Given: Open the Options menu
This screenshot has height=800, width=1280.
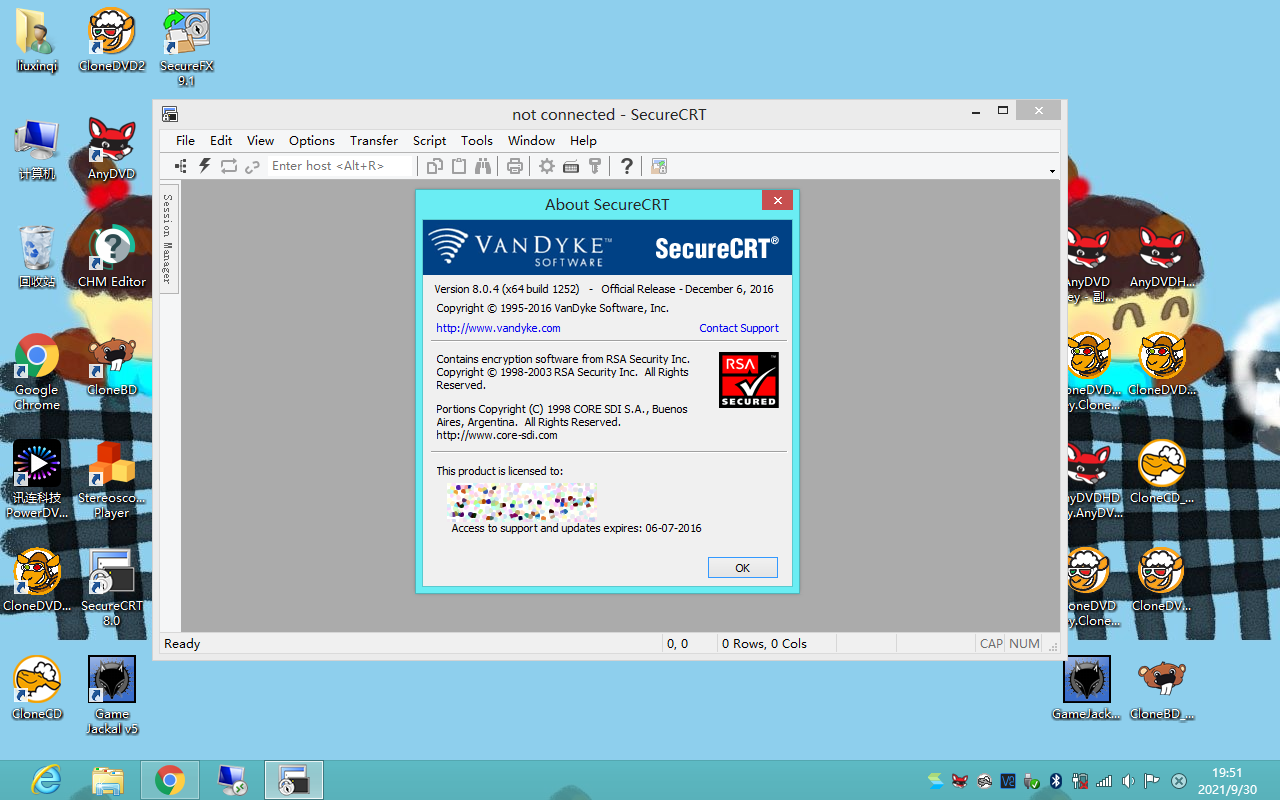Looking at the screenshot, I should [x=312, y=140].
